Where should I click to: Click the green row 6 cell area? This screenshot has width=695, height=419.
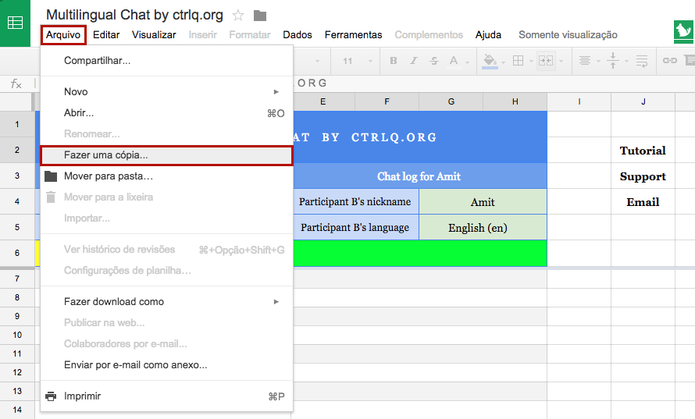click(420, 253)
